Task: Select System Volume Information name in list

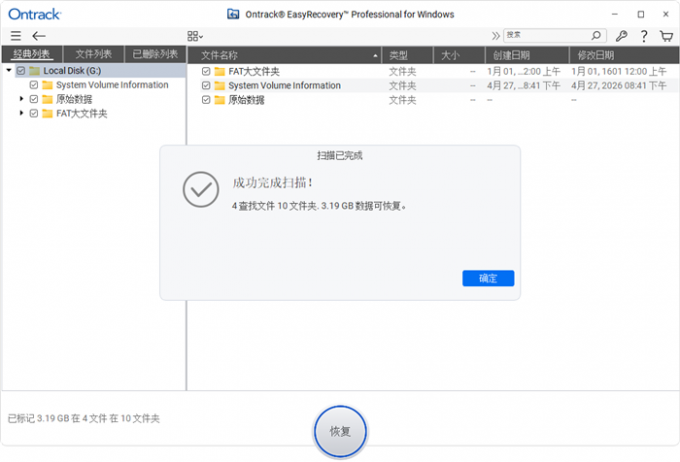Action: click(284, 86)
